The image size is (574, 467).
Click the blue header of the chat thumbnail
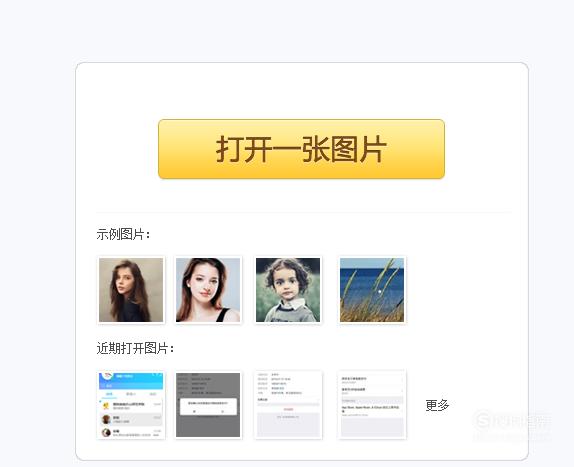click(131, 381)
